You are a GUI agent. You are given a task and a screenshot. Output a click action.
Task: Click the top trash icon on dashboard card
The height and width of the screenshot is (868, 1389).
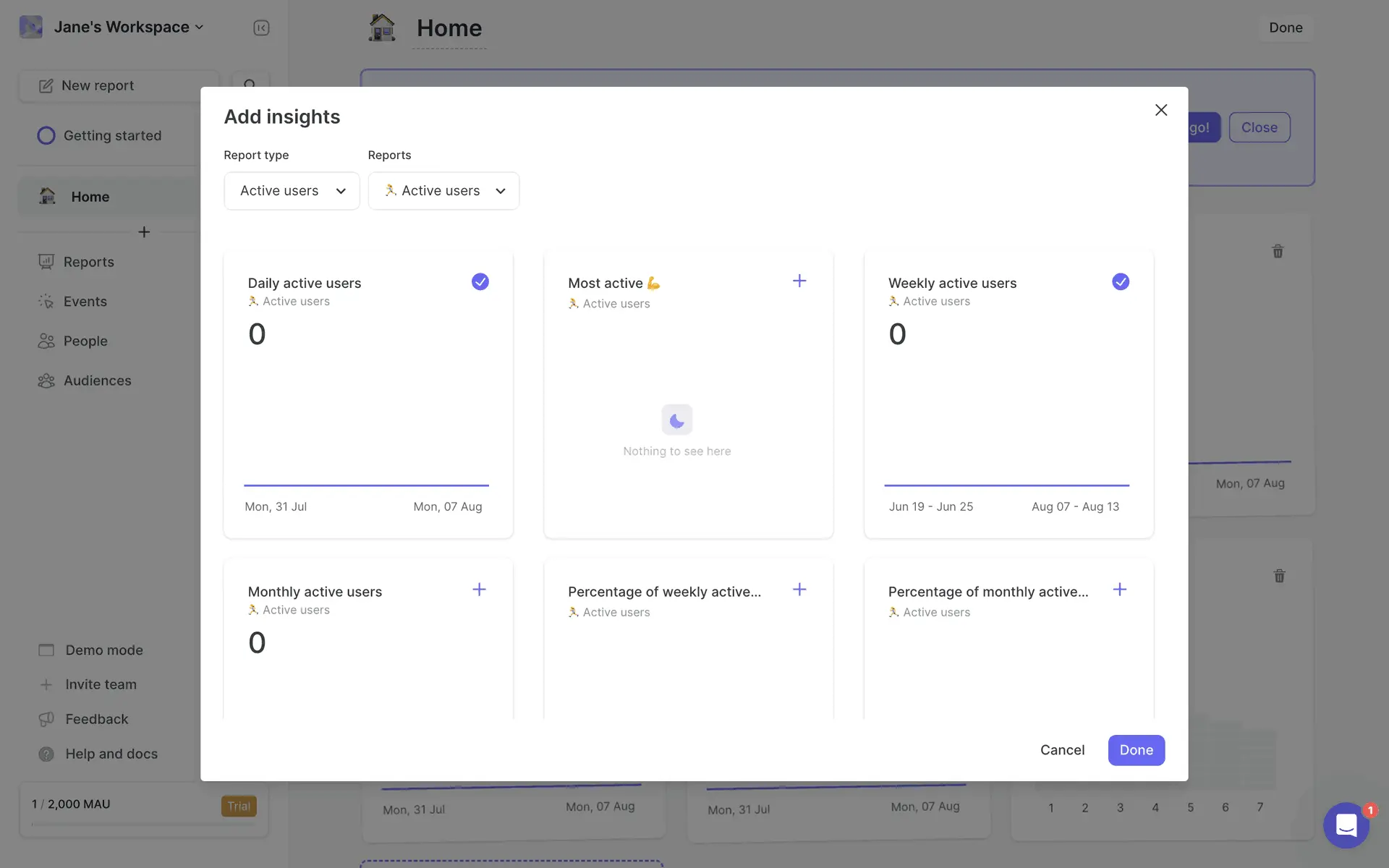click(1278, 252)
